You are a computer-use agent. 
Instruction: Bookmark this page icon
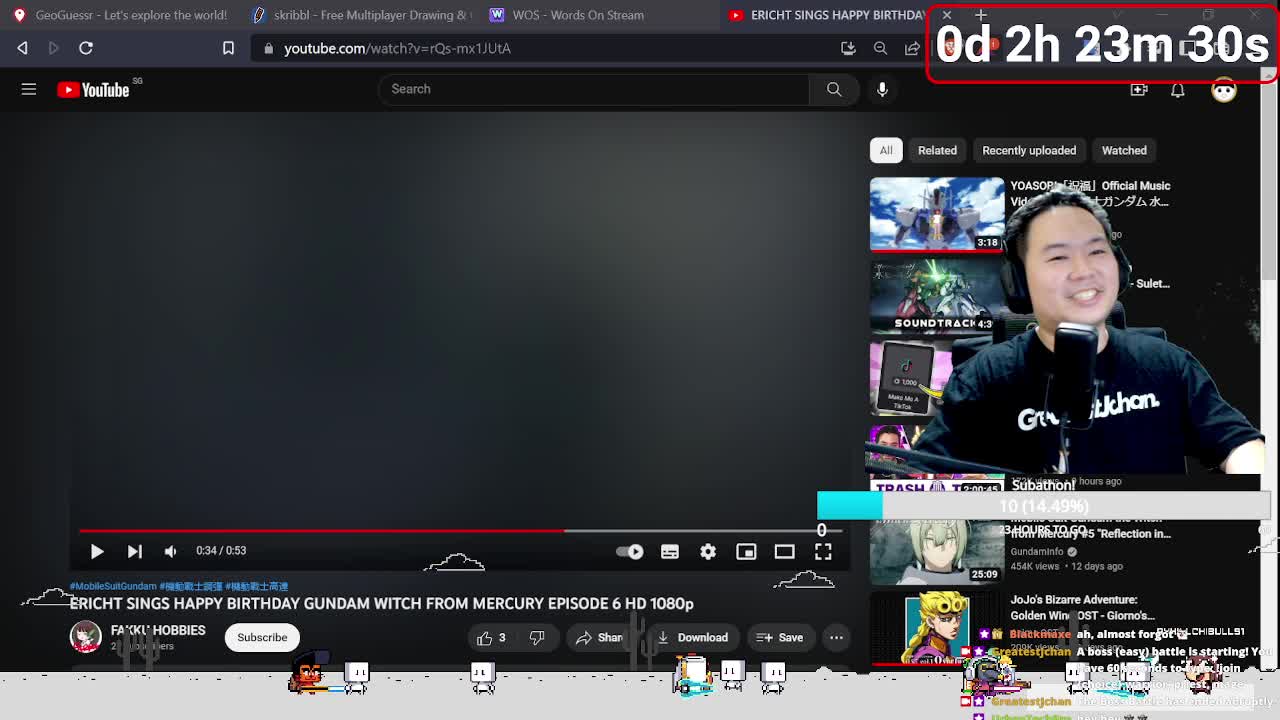click(x=228, y=48)
